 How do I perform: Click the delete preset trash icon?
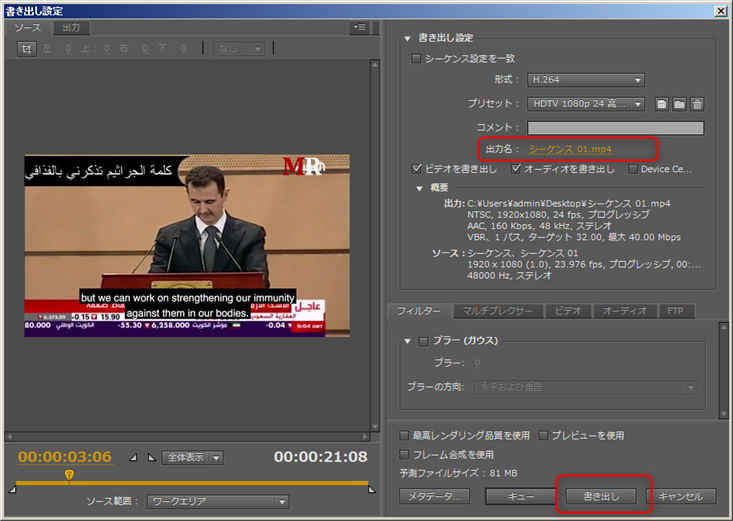pyautogui.click(x=697, y=104)
